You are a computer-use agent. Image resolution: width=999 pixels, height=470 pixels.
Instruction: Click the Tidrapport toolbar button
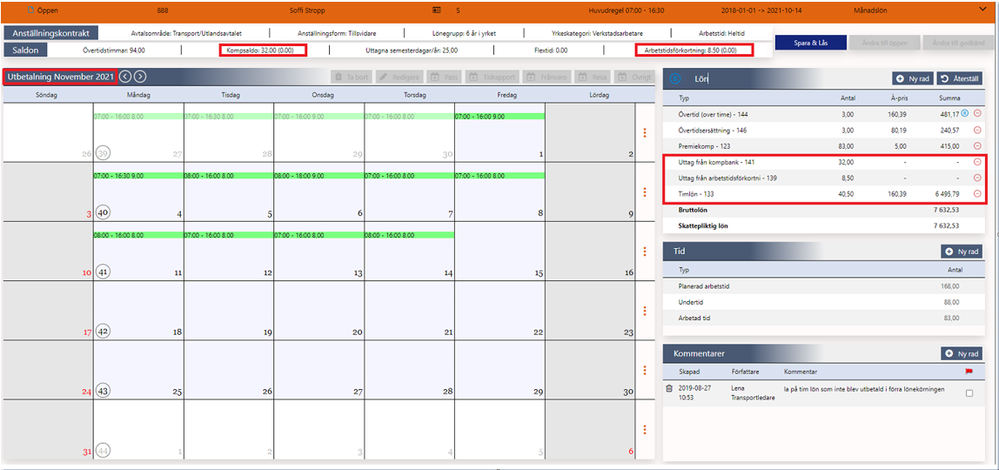pyautogui.click(x=492, y=76)
